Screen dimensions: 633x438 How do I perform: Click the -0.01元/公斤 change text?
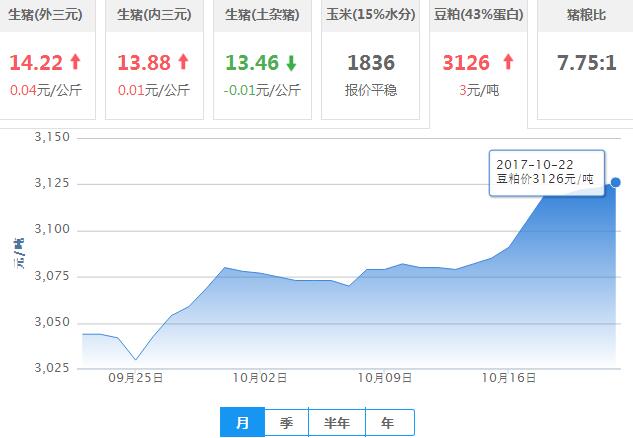coord(262,90)
